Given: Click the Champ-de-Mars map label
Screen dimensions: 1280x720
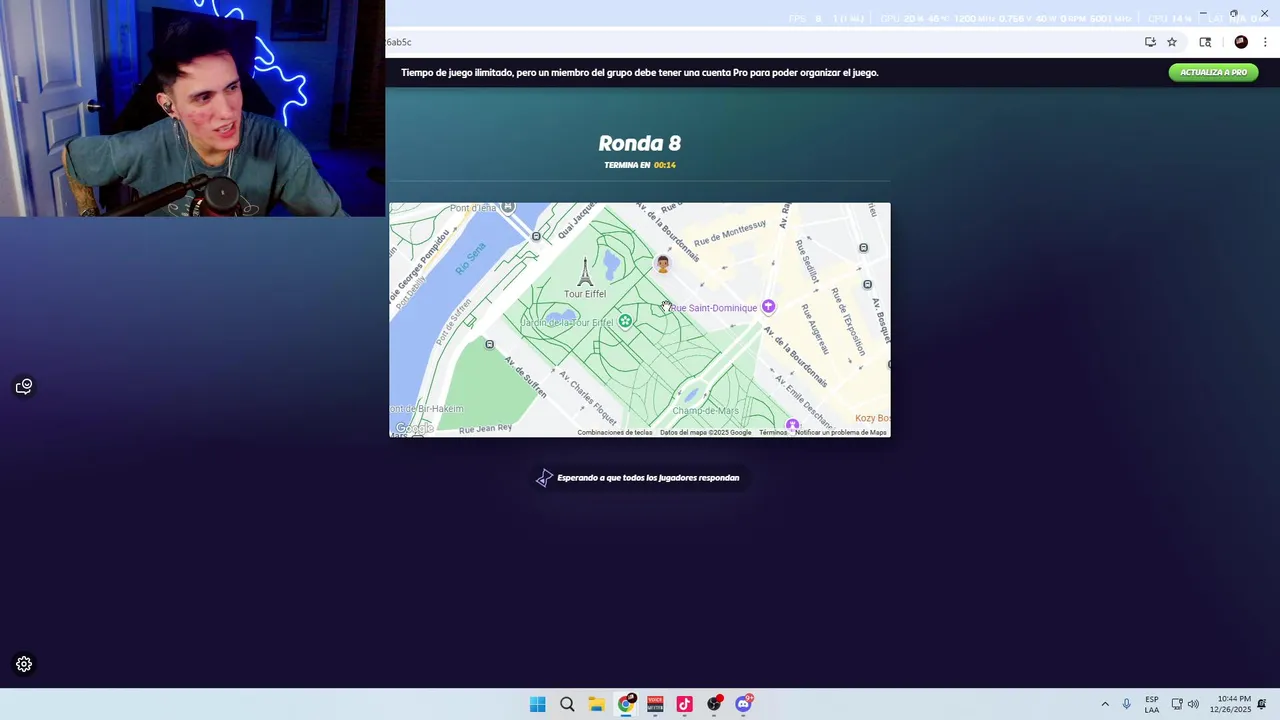Looking at the screenshot, I should [706, 411].
